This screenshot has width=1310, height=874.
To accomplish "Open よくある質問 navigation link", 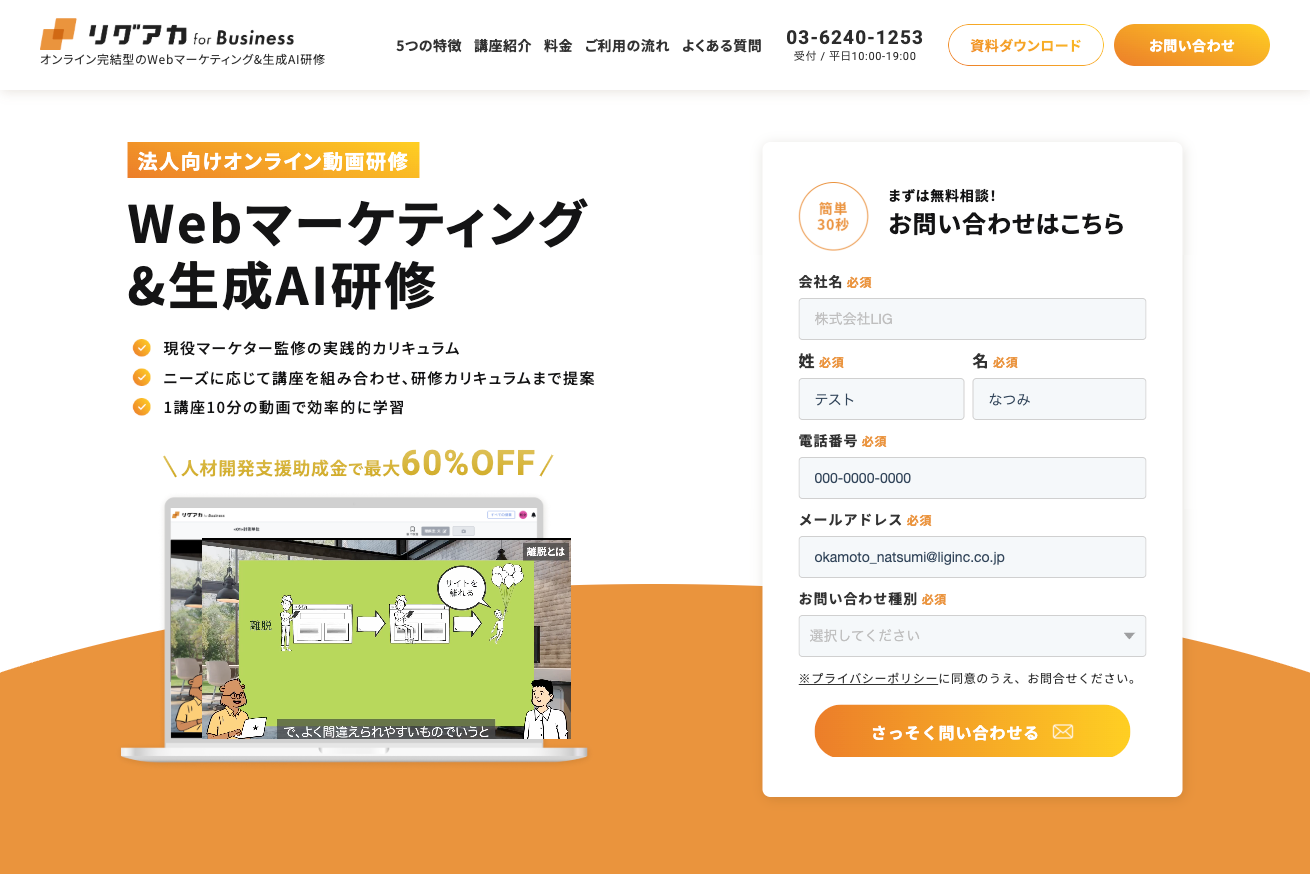I will tap(722, 45).
